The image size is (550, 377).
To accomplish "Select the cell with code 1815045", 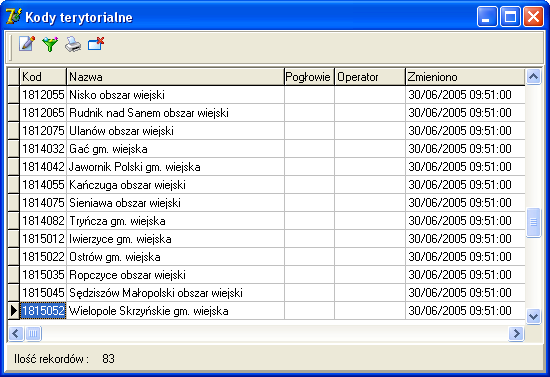I will [x=43, y=293].
